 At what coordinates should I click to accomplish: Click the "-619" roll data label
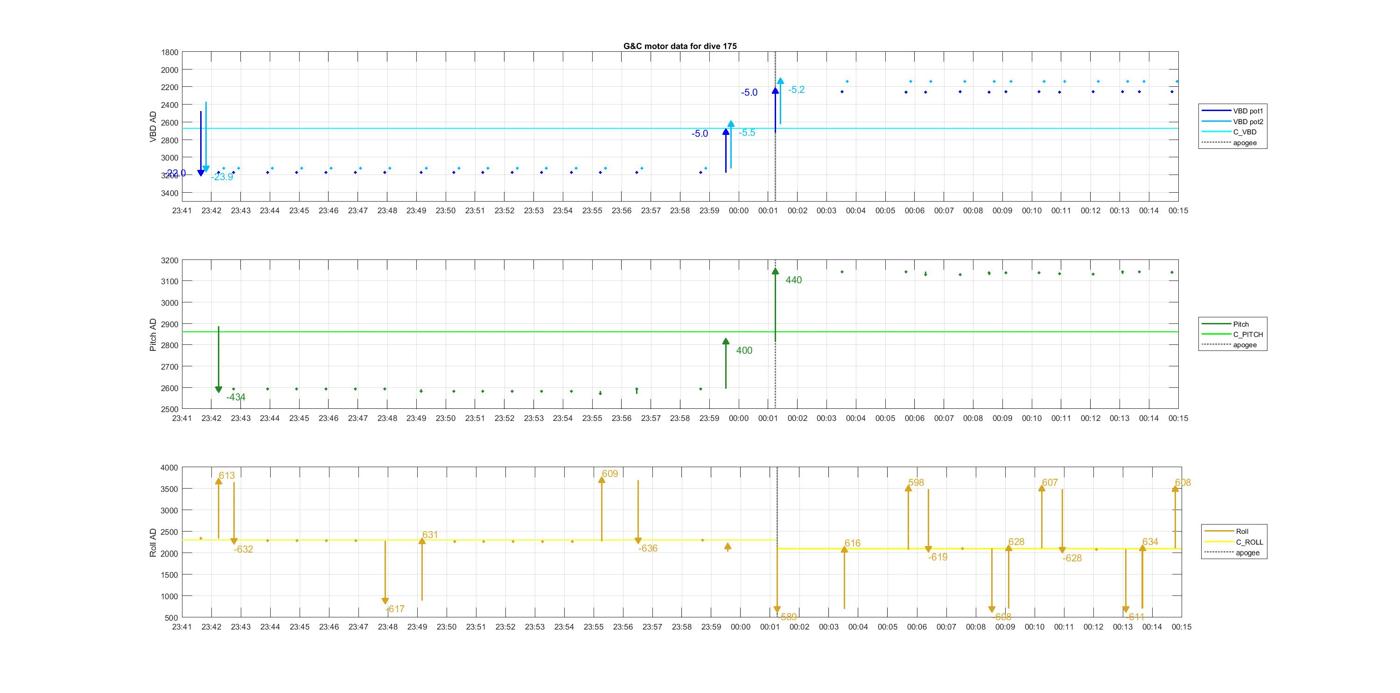(937, 557)
